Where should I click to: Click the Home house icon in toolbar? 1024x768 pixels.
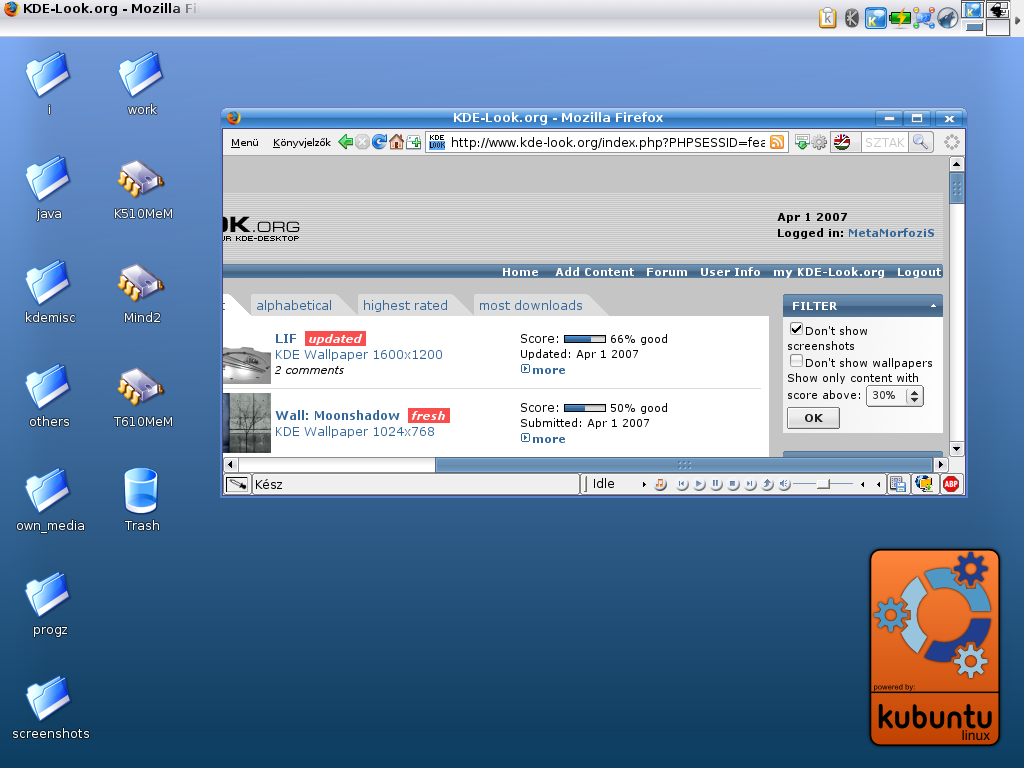(x=396, y=142)
